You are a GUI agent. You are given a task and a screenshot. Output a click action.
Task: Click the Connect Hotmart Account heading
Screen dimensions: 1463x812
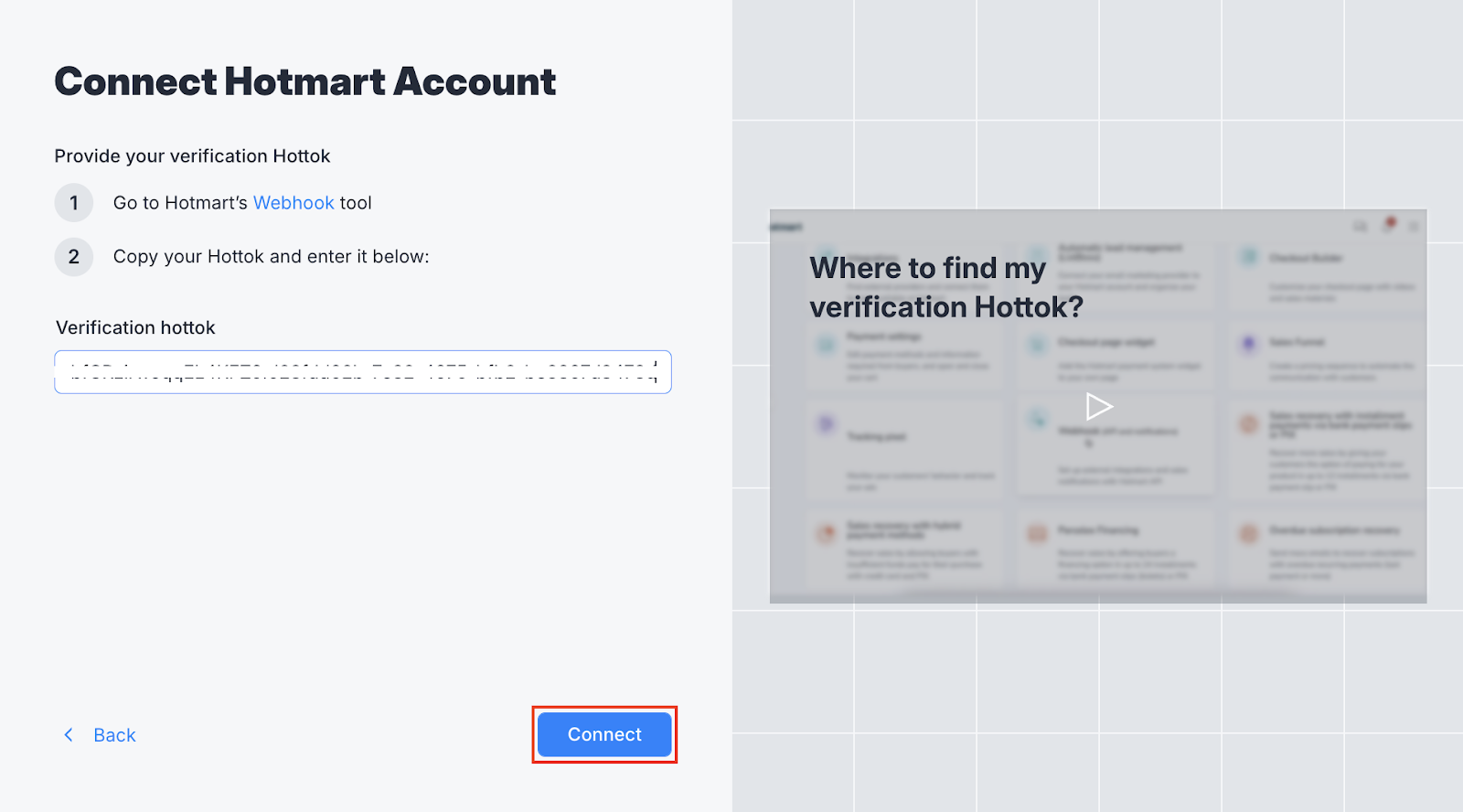tap(305, 81)
